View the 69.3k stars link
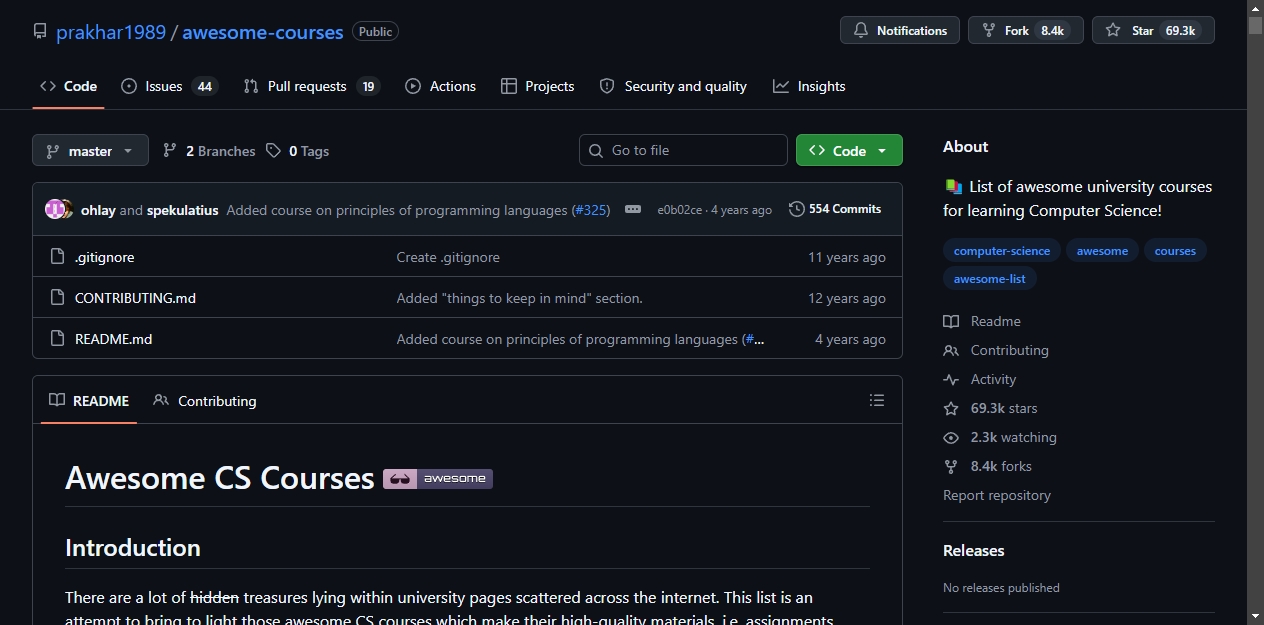 point(990,408)
